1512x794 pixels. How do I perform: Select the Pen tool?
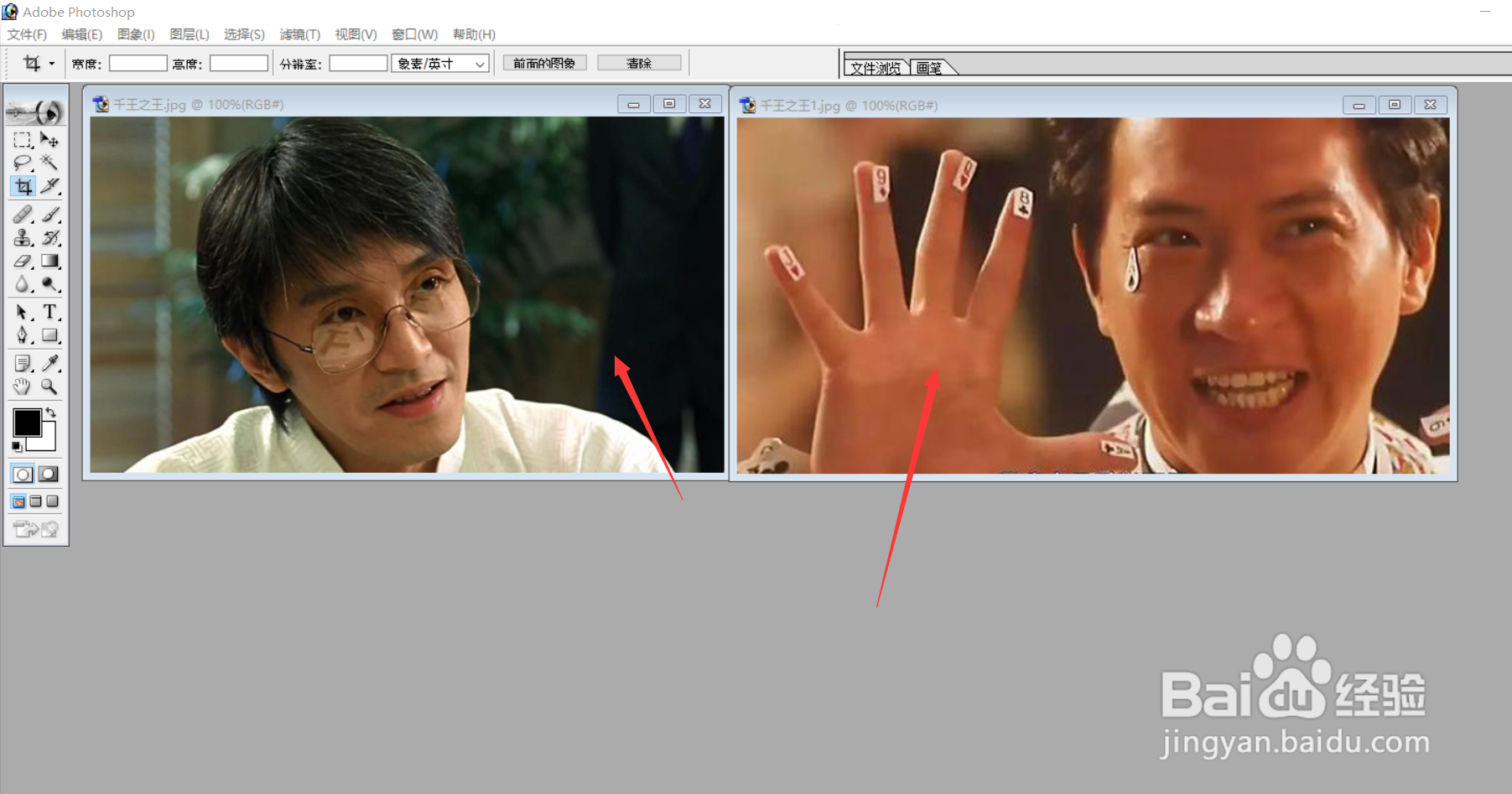[x=23, y=335]
